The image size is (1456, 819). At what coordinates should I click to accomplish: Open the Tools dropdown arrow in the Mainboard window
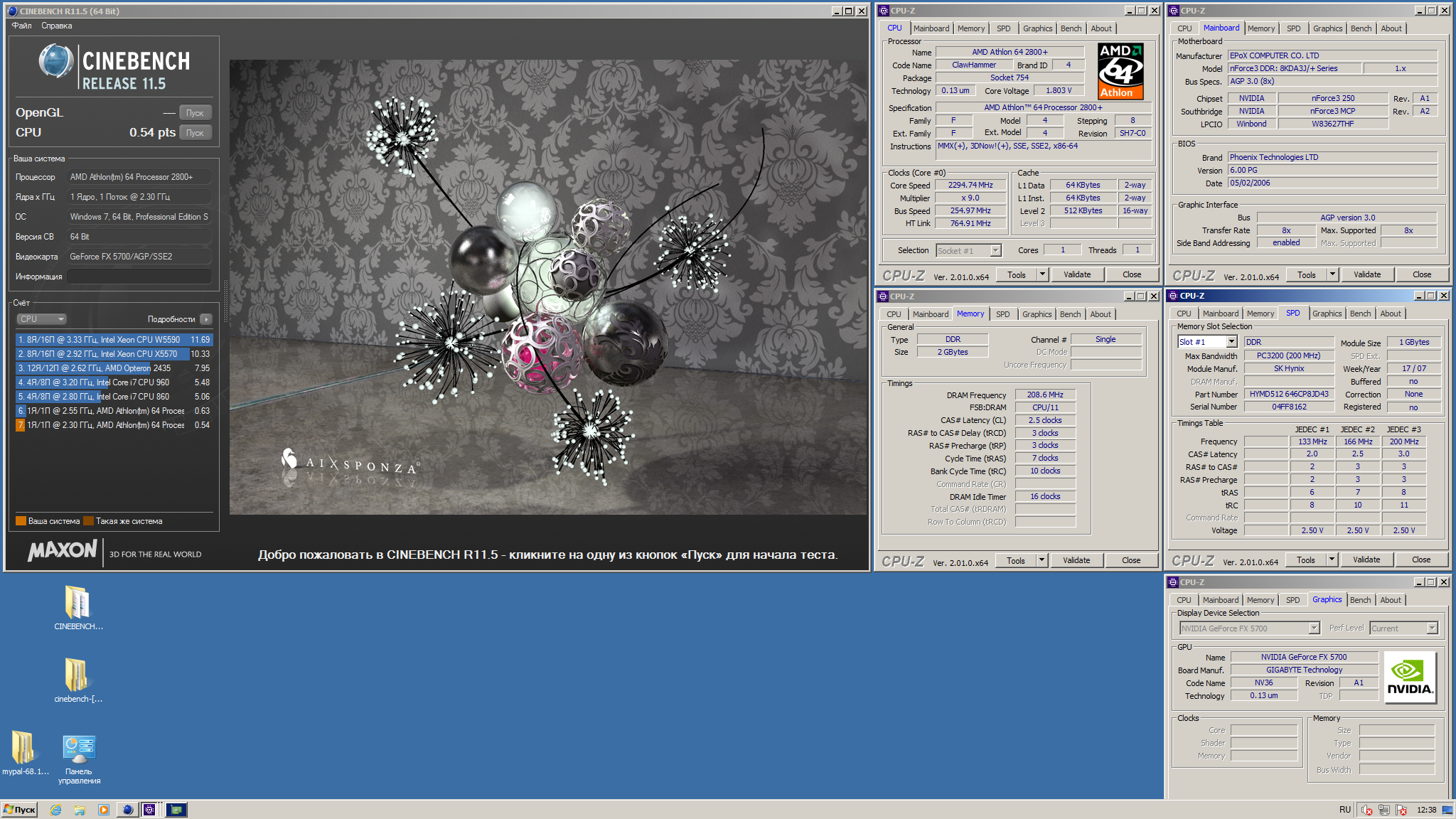(1332, 274)
